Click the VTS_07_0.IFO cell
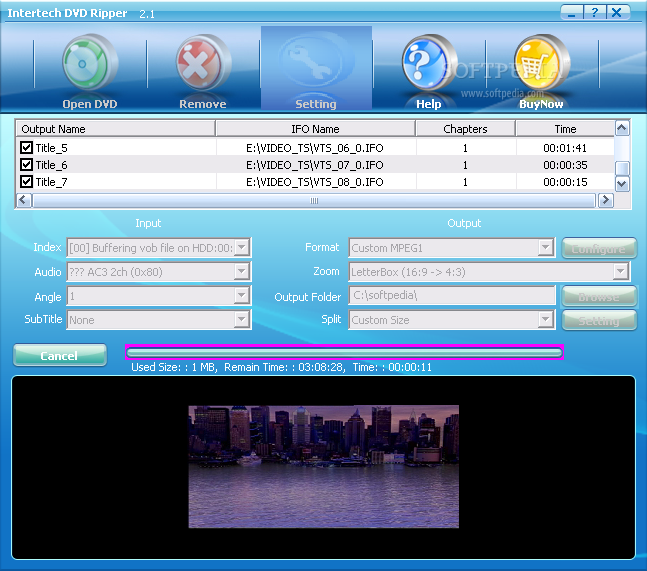Screen dimensions: 647x571 [x=315, y=165]
